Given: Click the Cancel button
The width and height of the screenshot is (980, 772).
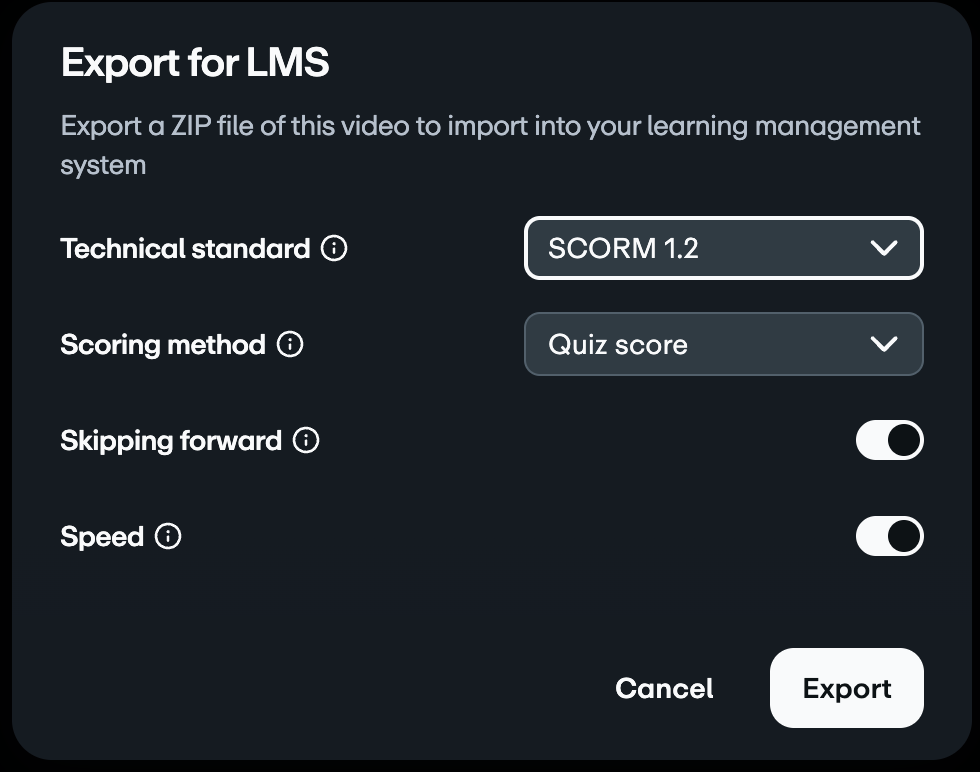Looking at the screenshot, I should tap(663, 688).
